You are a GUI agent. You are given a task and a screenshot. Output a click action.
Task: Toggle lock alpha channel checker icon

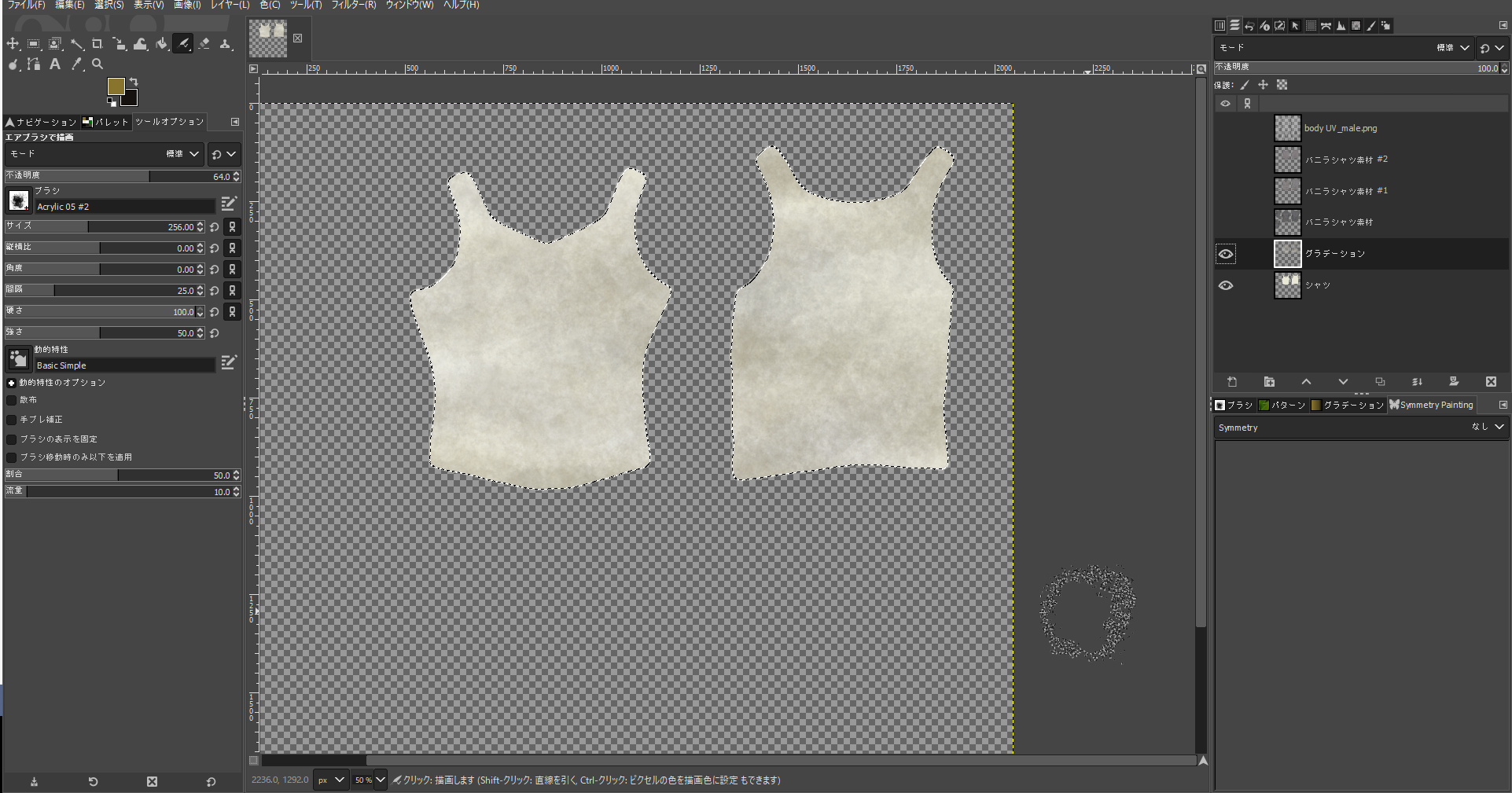[1282, 85]
